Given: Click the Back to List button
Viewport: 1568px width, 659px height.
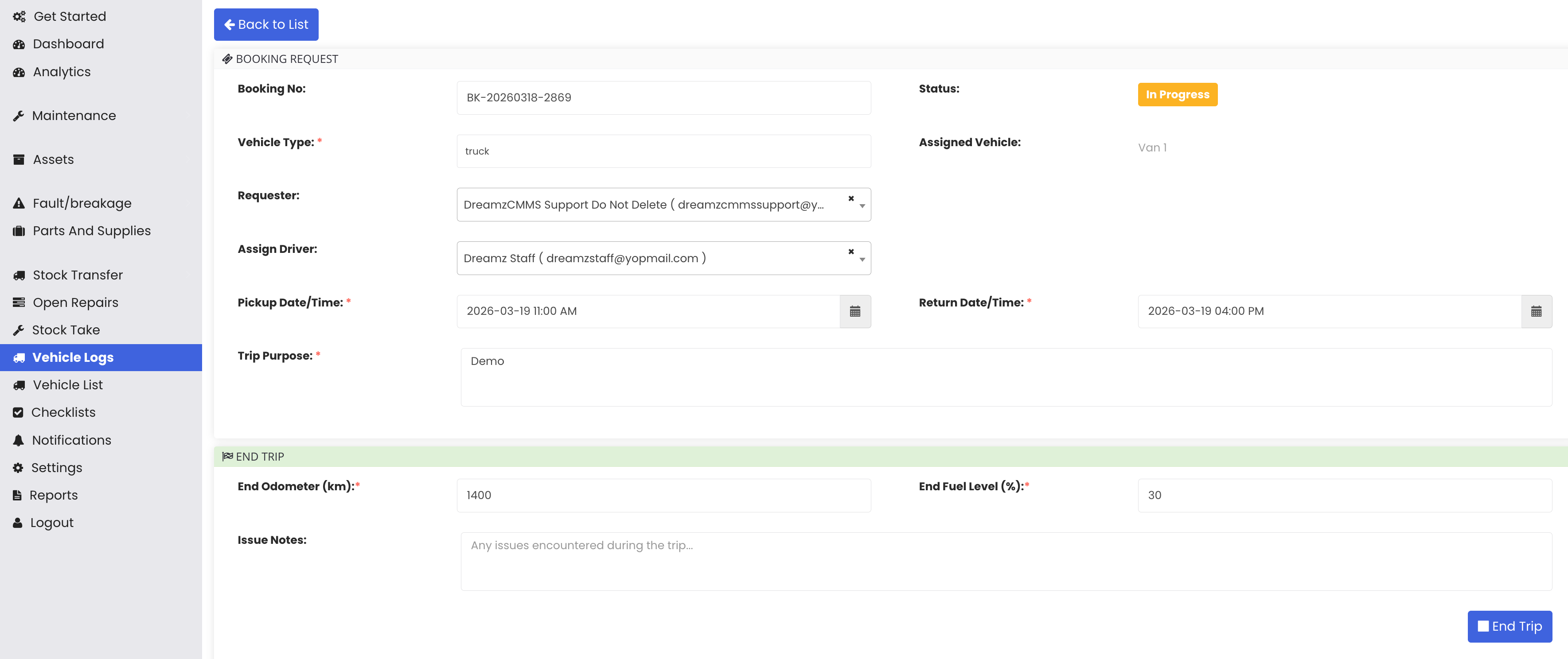Looking at the screenshot, I should [x=266, y=24].
